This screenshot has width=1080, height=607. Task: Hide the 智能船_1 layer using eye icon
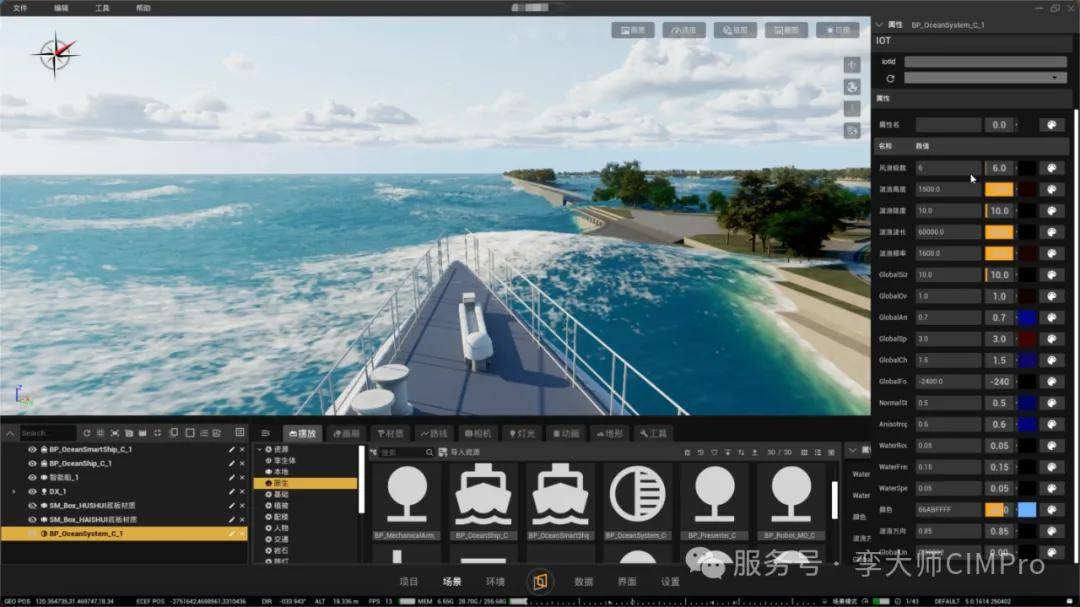[x=32, y=478]
